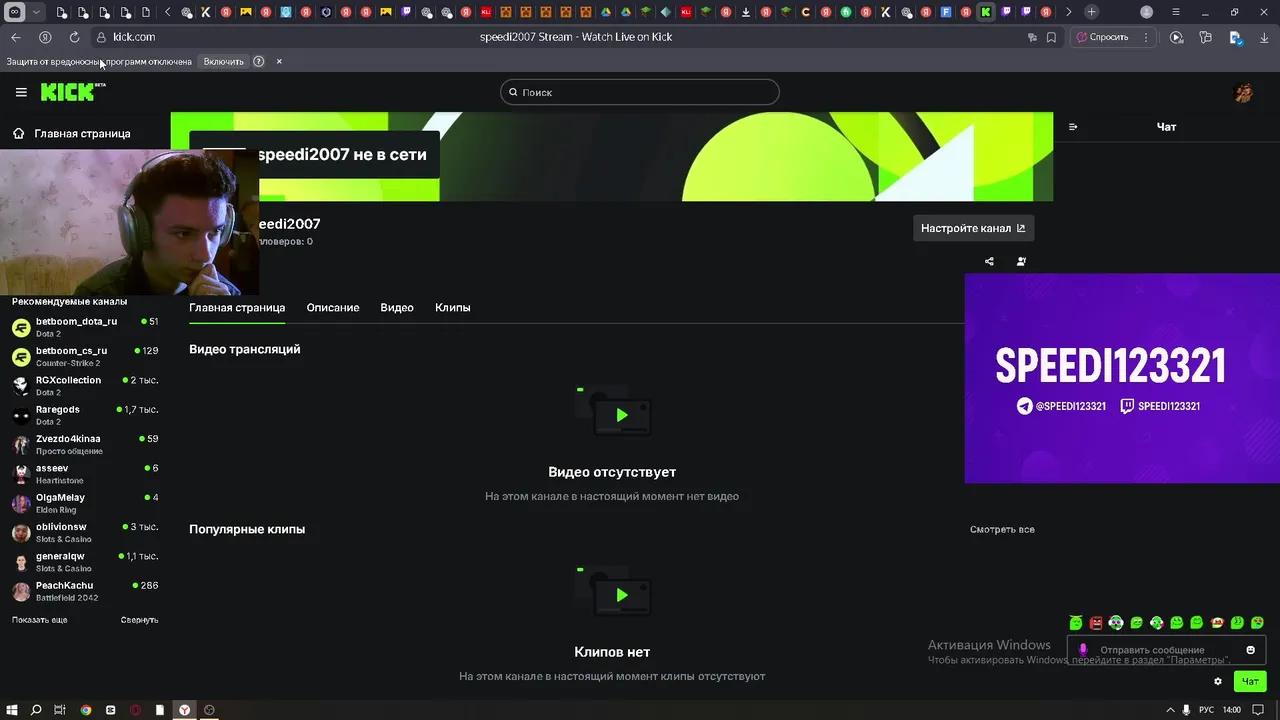Image resolution: width=1280 pixels, height=720 pixels.
Task: Open the user avatar menu at top right
Action: (x=1243, y=92)
